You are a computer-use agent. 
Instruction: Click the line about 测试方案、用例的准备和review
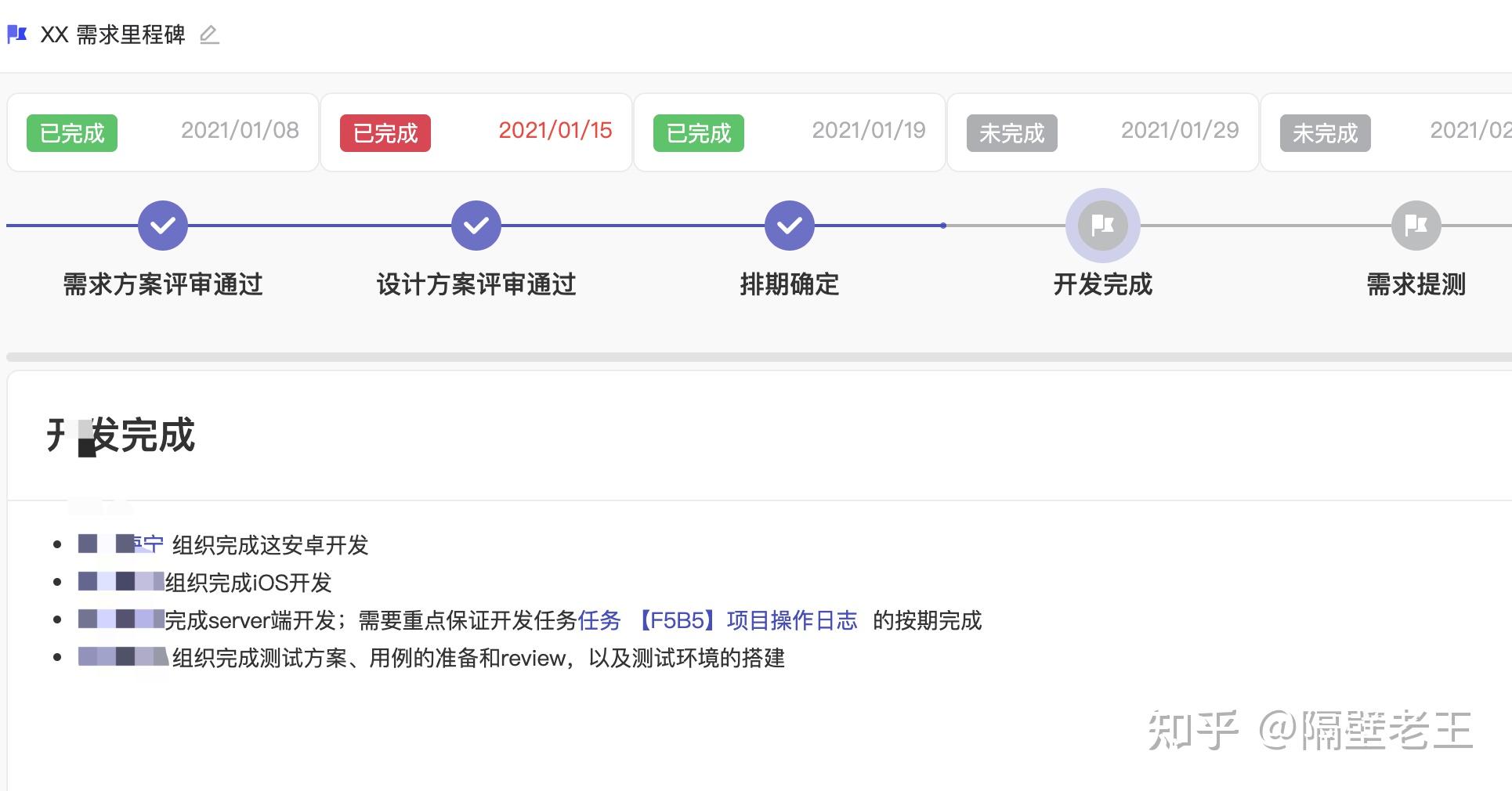pos(479,658)
